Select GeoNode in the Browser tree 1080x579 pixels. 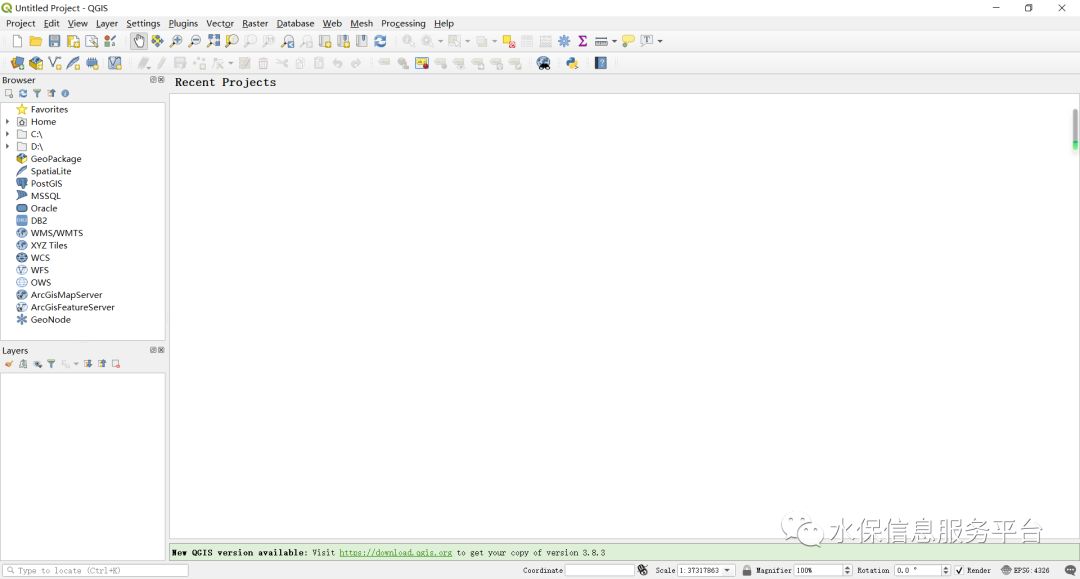50,320
